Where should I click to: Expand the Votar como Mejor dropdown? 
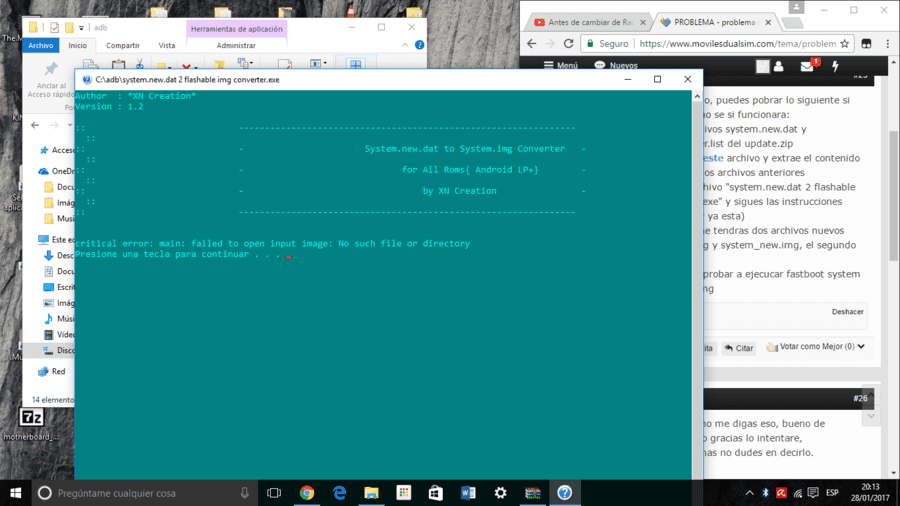pos(861,347)
